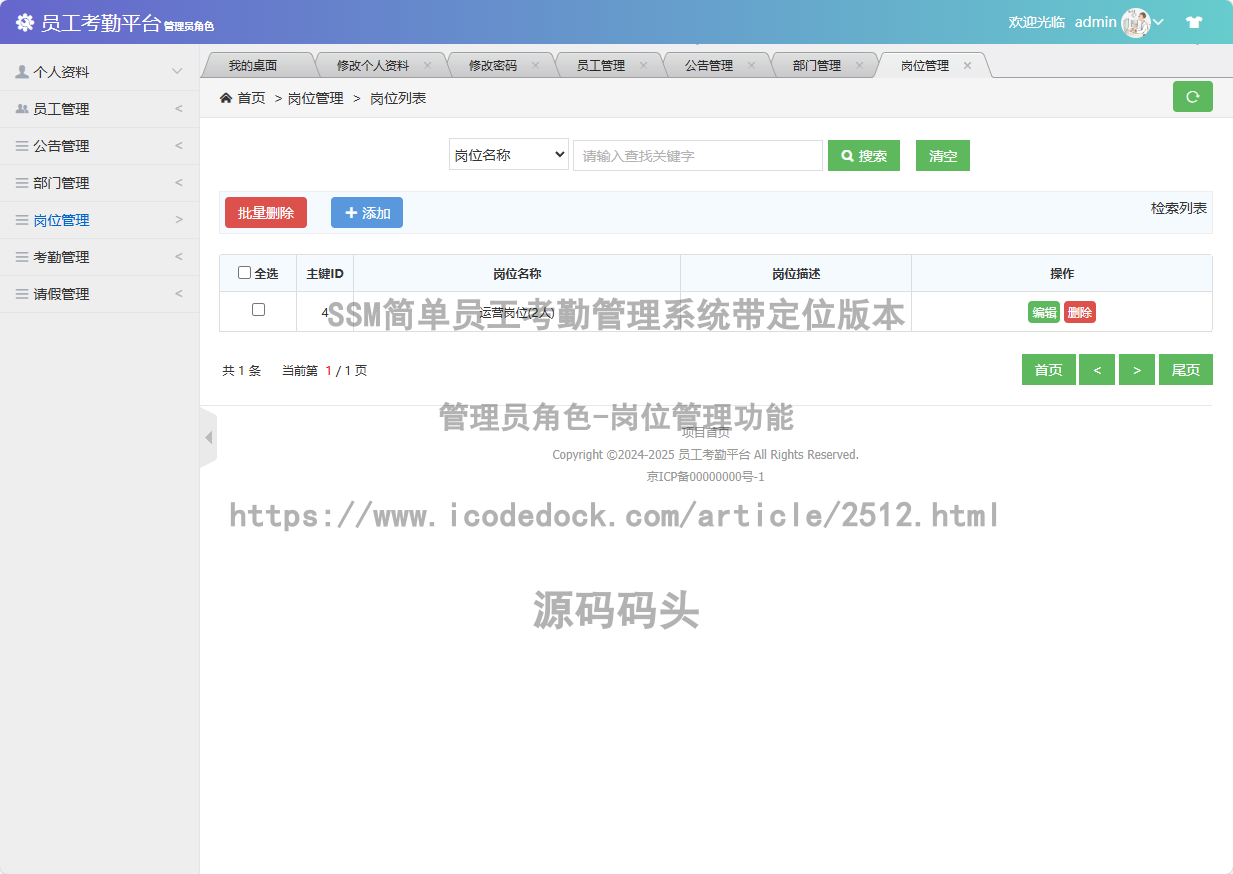This screenshot has width=1233, height=874.
Task: Click the list icon beside 公告管理
Action: [22, 146]
